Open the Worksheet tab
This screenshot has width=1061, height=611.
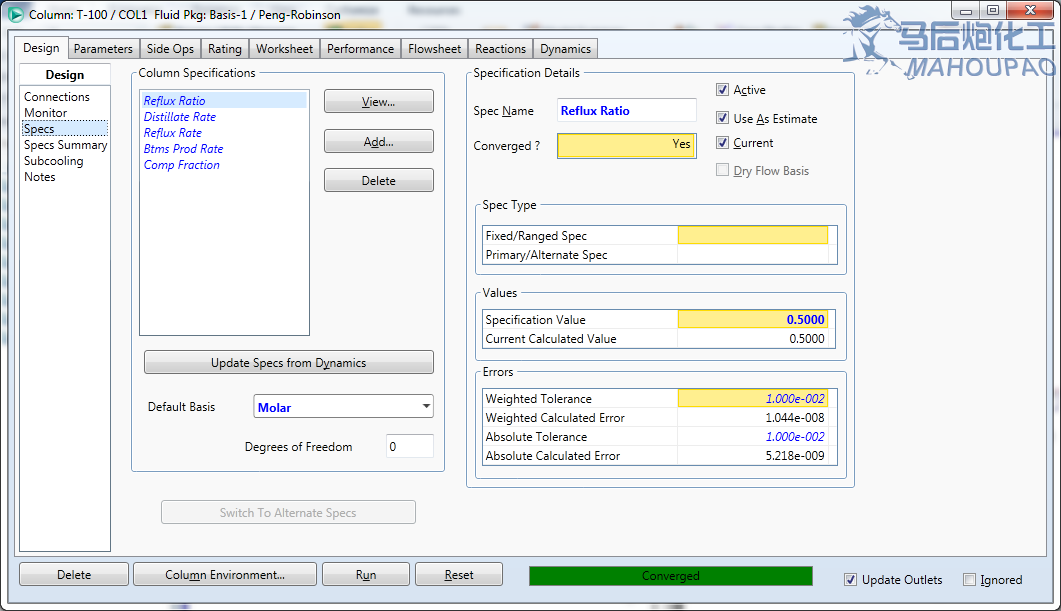[x=284, y=49]
